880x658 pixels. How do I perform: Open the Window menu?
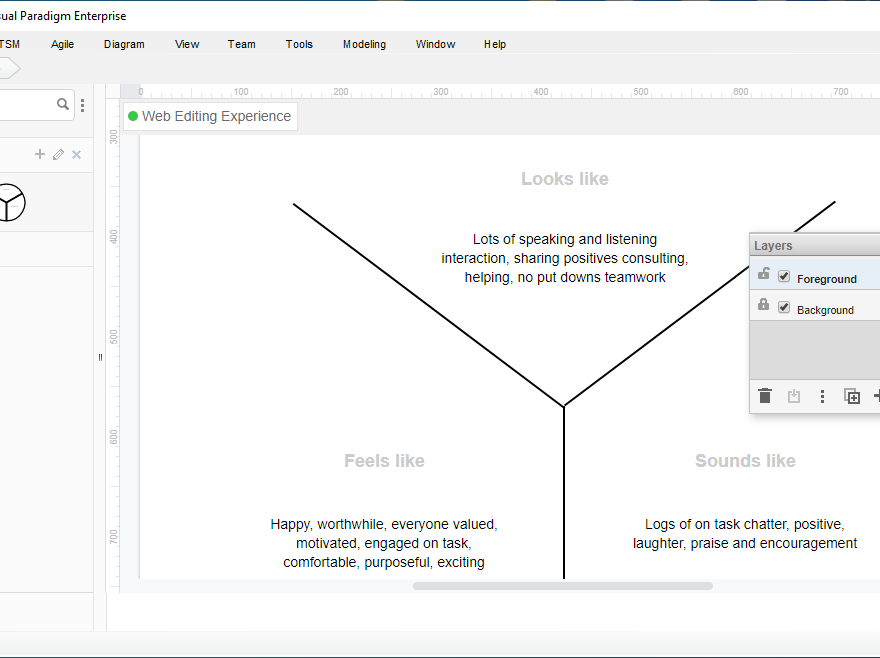click(x=435, y=44)
